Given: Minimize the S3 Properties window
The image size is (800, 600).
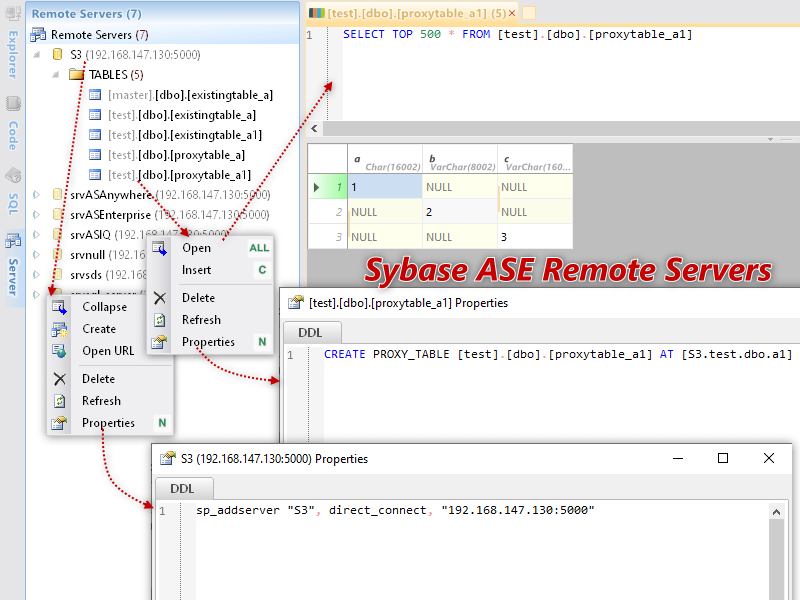Looking at the screenshot, I should pos(678,458).
